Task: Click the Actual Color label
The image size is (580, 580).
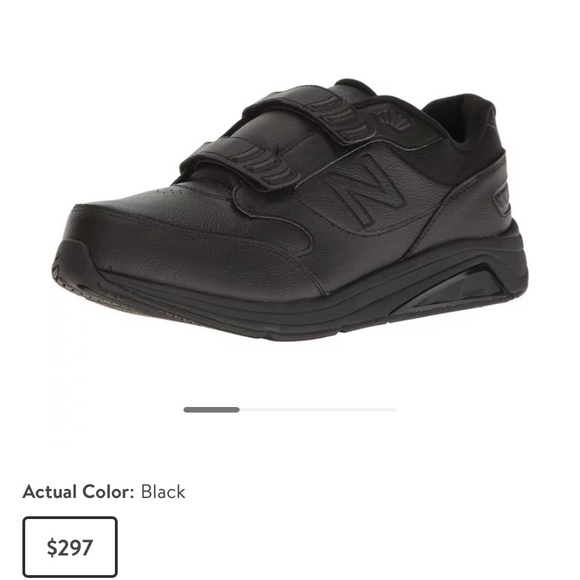Action: coord(78,492)
